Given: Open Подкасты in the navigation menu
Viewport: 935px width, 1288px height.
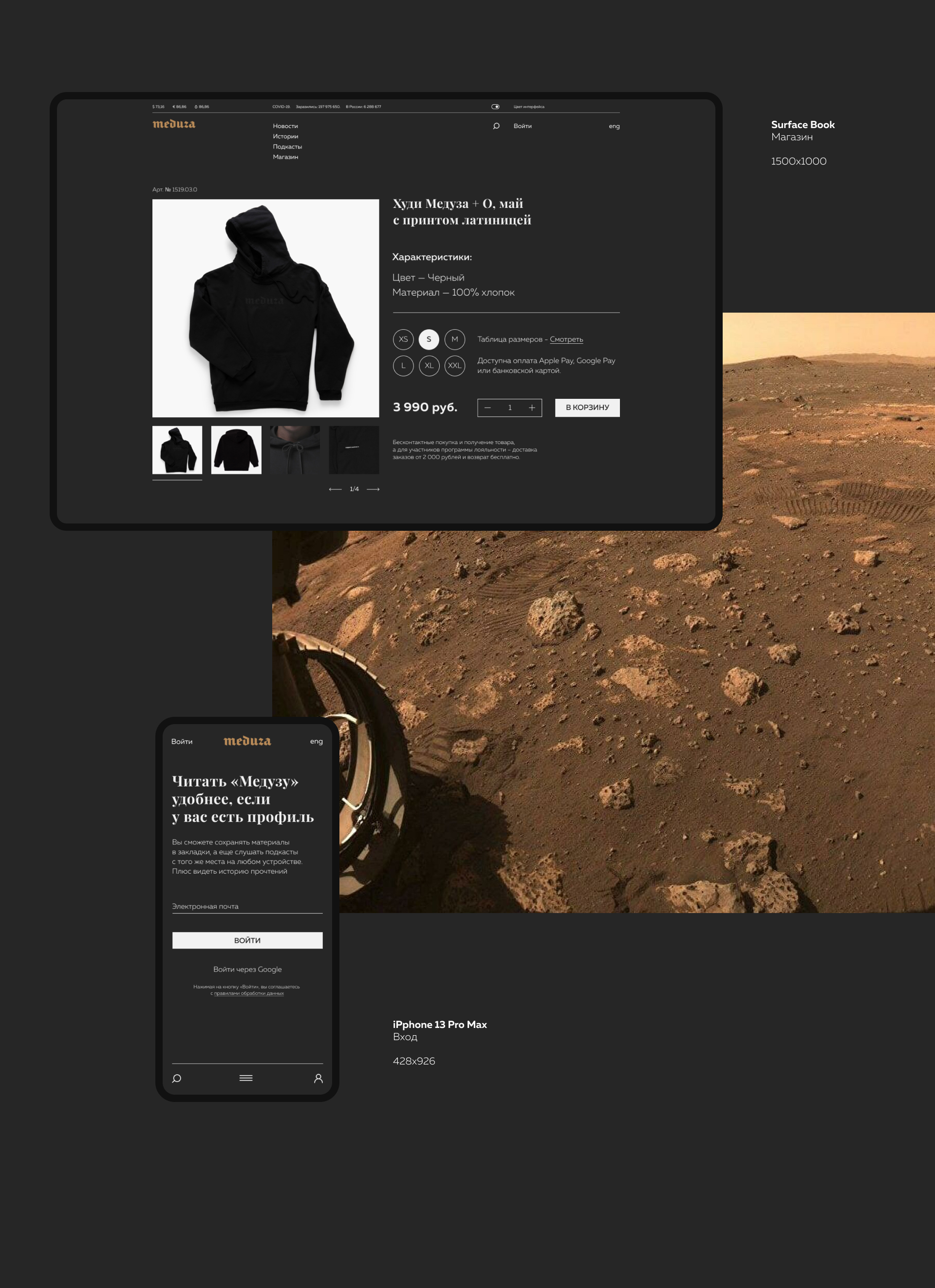Looking at the screenshot, I should (x=287, y=147).
